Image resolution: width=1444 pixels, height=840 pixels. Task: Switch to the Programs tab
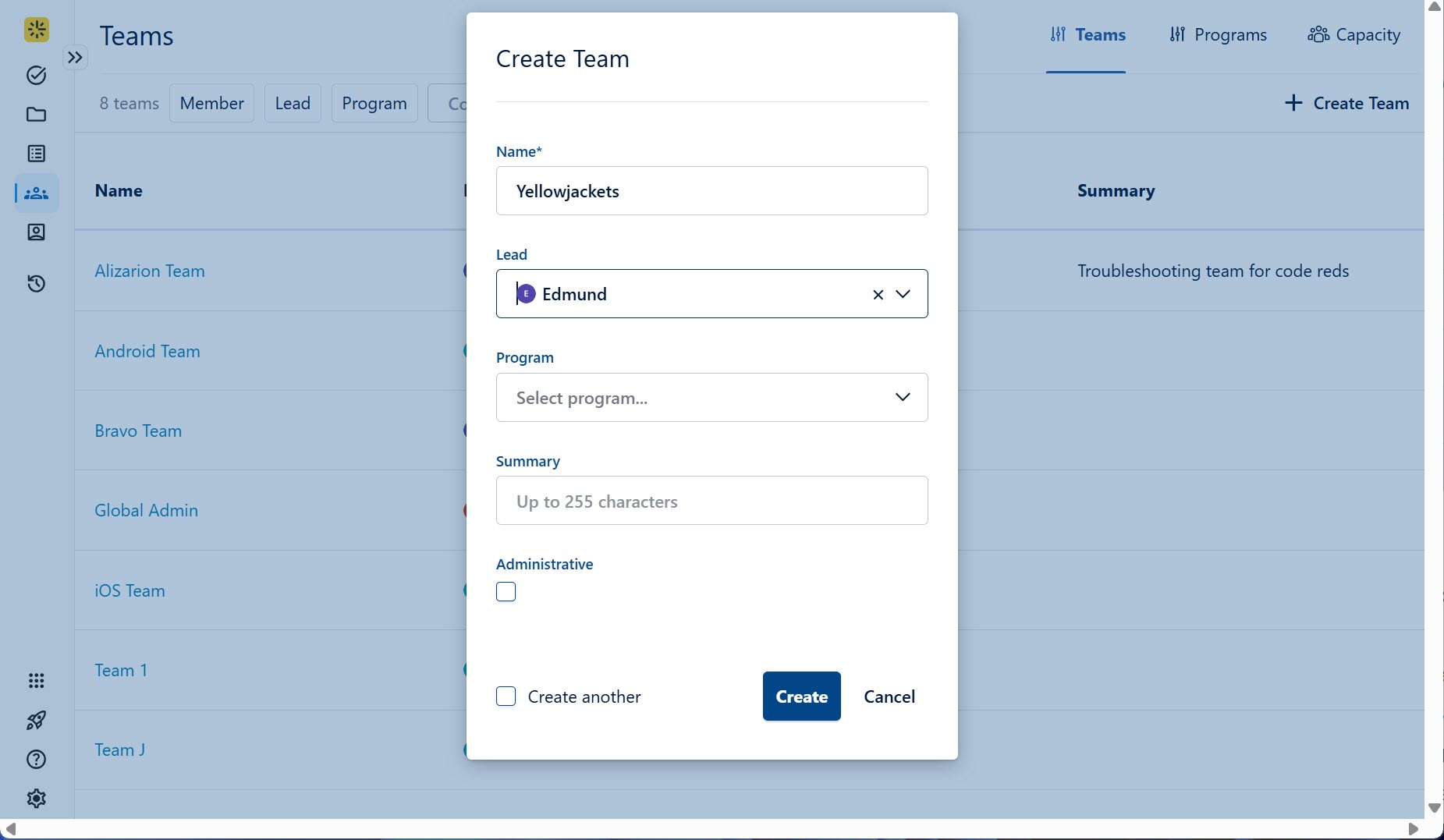1217,34
